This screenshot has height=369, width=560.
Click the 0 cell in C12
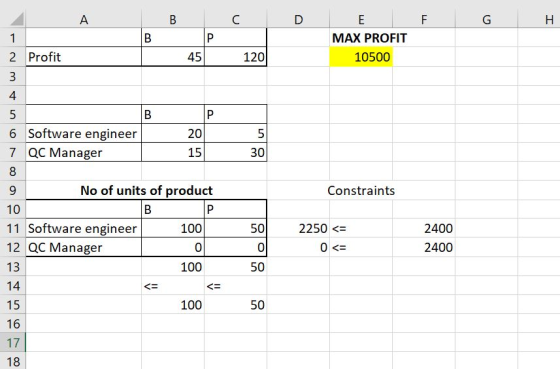(235, 247)
